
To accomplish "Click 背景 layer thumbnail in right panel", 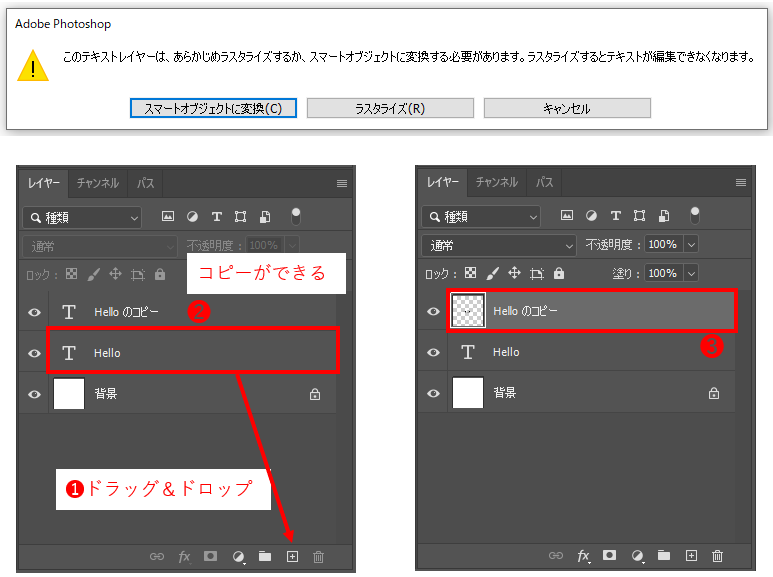I will [468, 393].
